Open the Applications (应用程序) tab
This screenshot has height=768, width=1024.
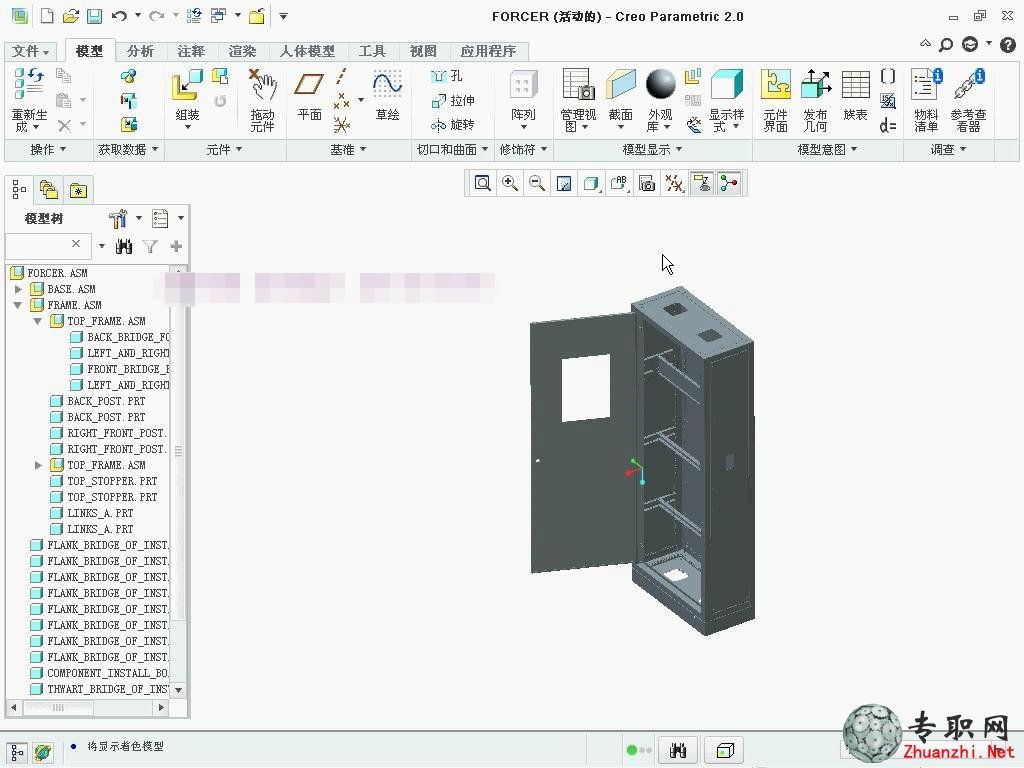(488, 51)
